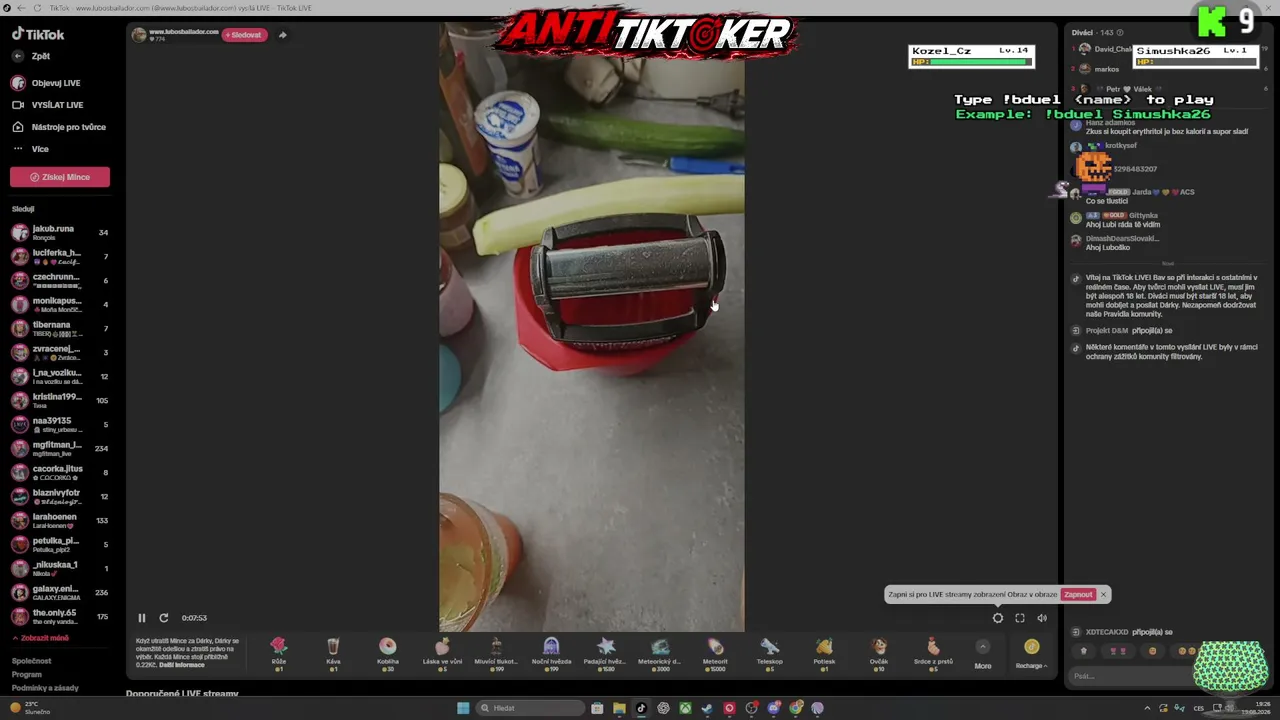Enable picture-in-picture with Zapnout
The height and width of the screenshot is (720, 1280).
click(1078, 595)
